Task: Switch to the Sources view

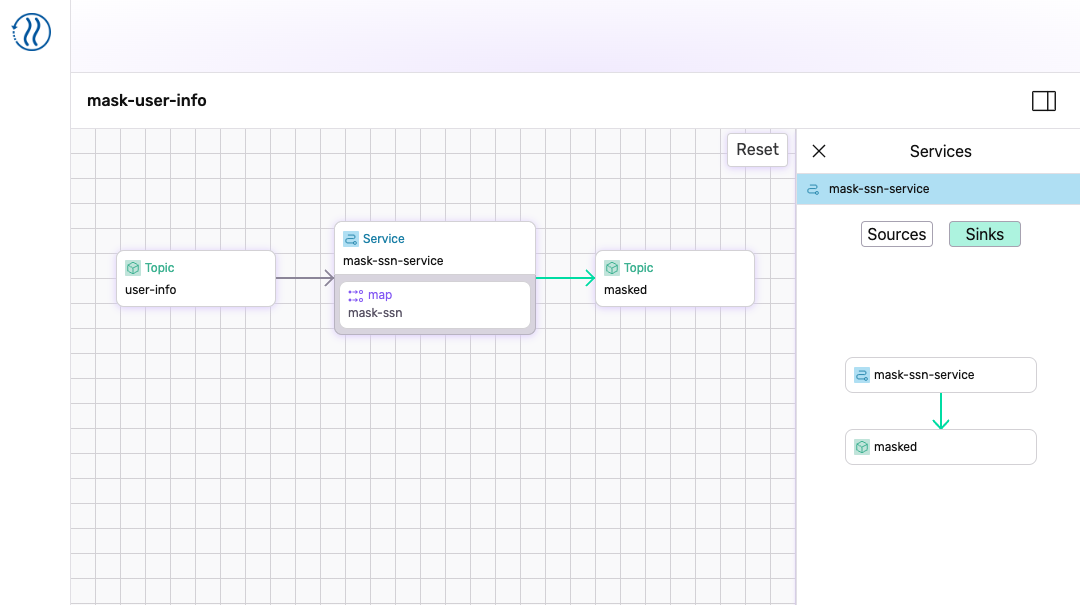Action: (x=896, y=233)
